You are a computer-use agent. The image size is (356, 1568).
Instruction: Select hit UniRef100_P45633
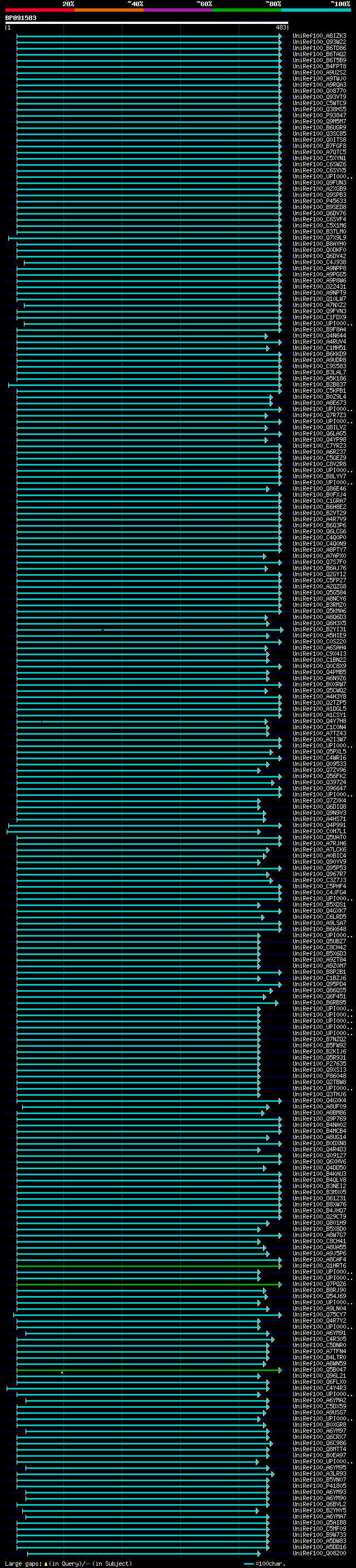pos(319,201)
